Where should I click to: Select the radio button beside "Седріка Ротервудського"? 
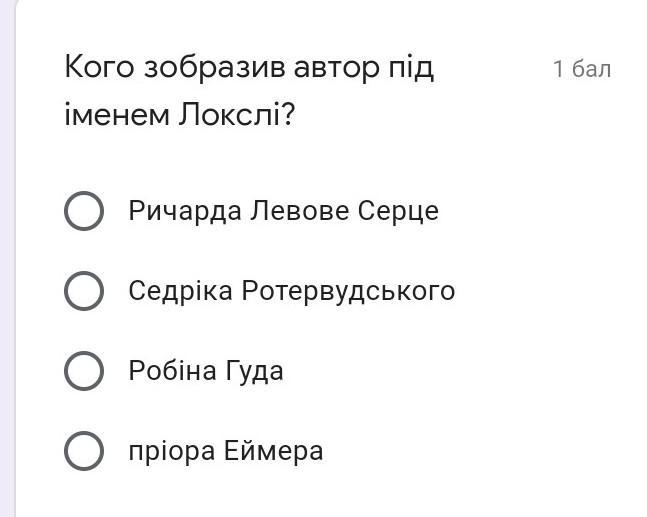pos(84,291)
